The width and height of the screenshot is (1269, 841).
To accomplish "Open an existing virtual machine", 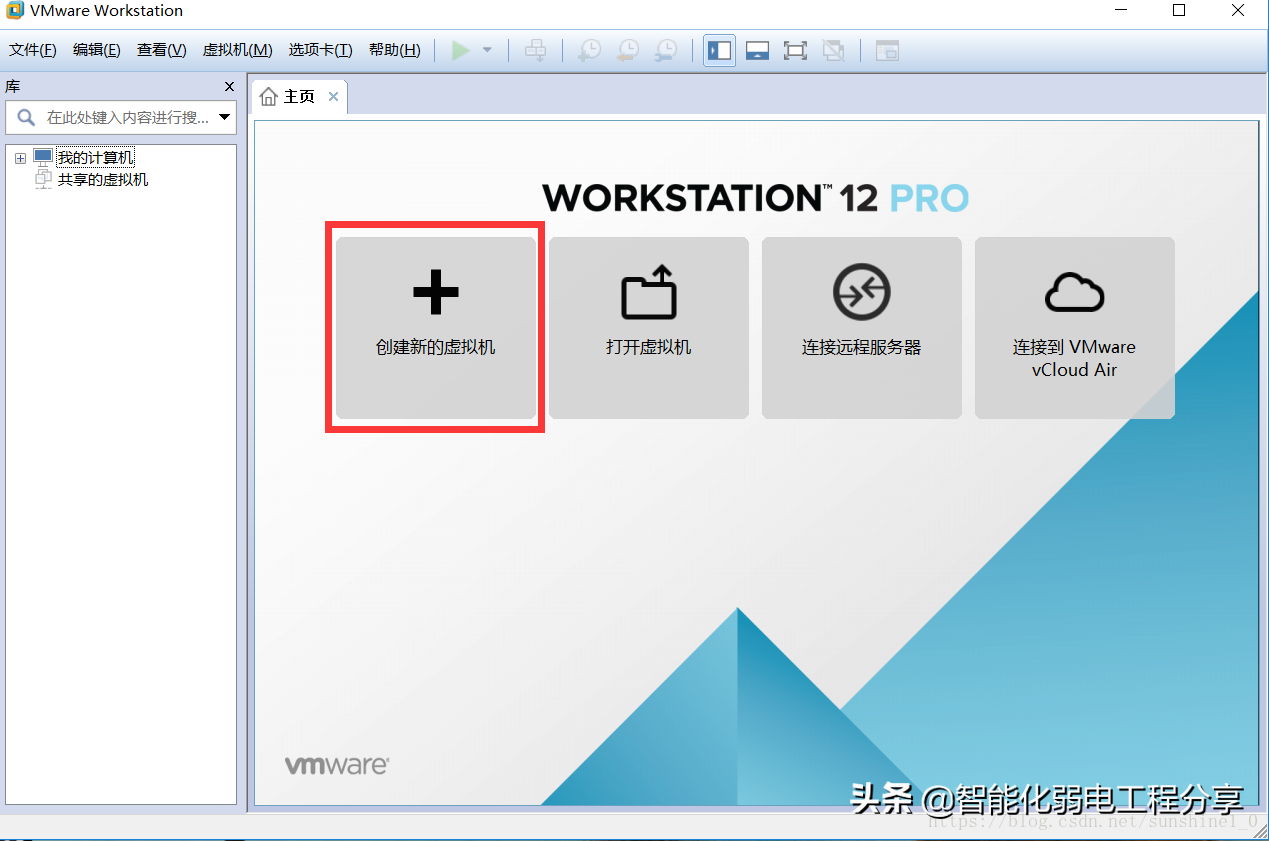I will pos(648,328).
